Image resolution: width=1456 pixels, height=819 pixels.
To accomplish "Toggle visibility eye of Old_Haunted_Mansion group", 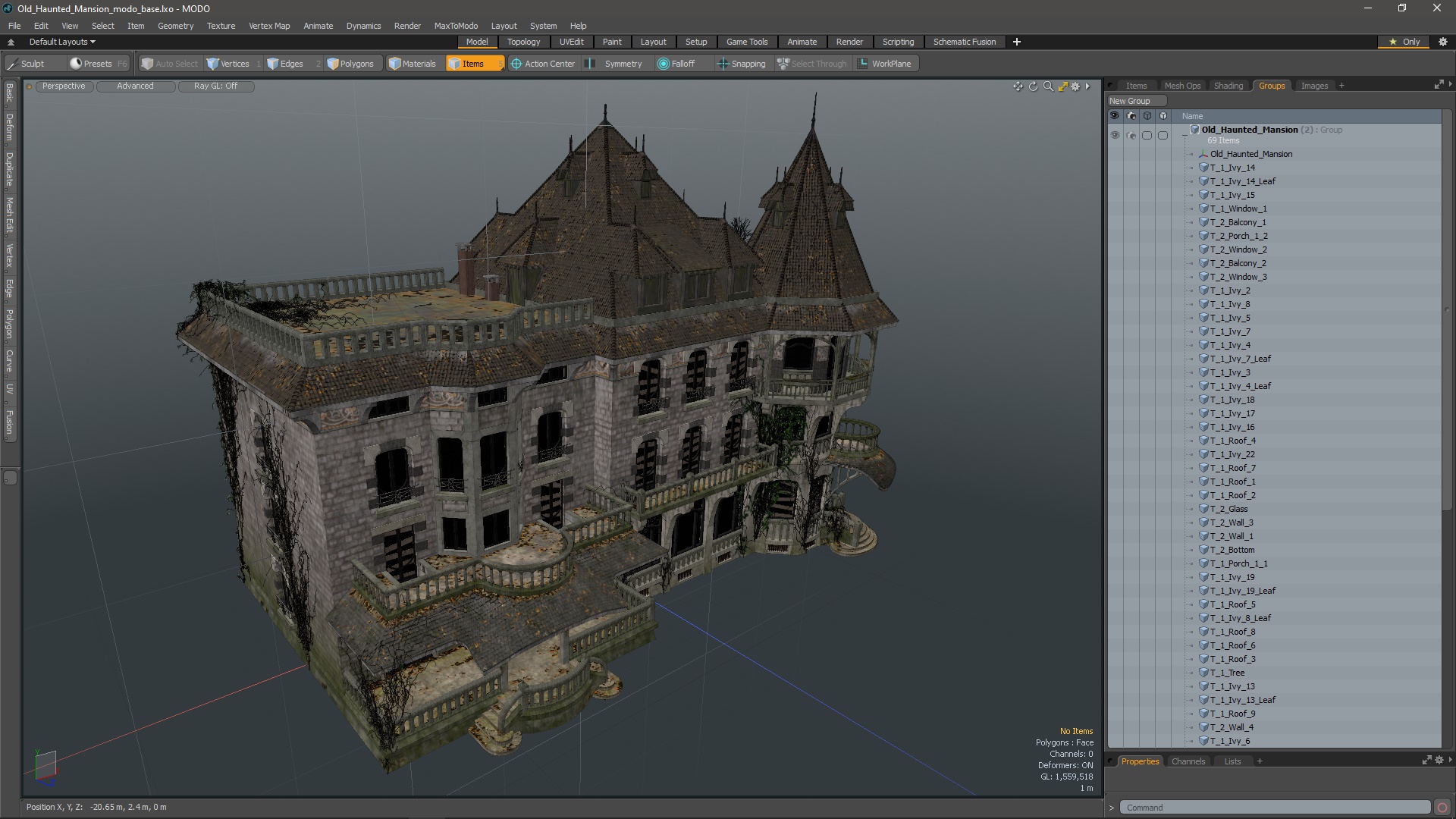I will click(1115, 135).
